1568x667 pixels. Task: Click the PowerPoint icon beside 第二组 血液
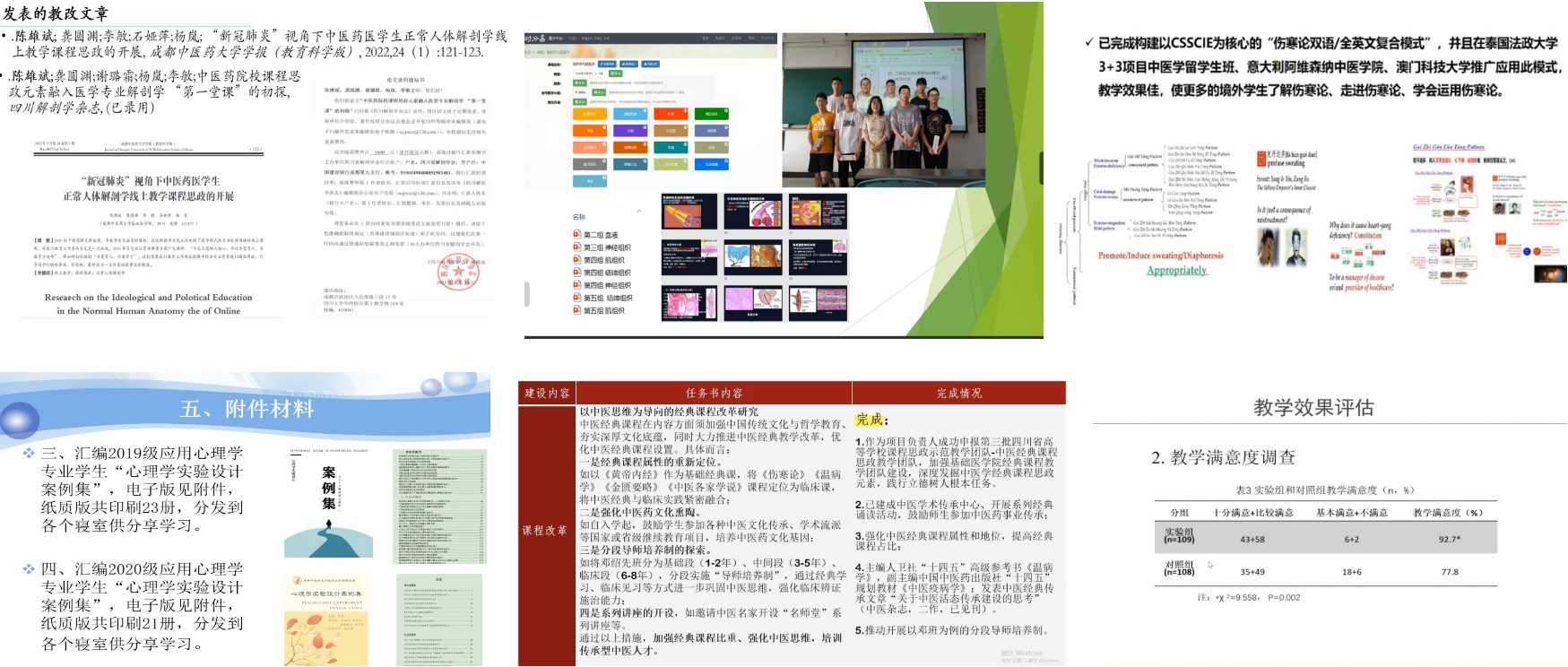point(576,235)
